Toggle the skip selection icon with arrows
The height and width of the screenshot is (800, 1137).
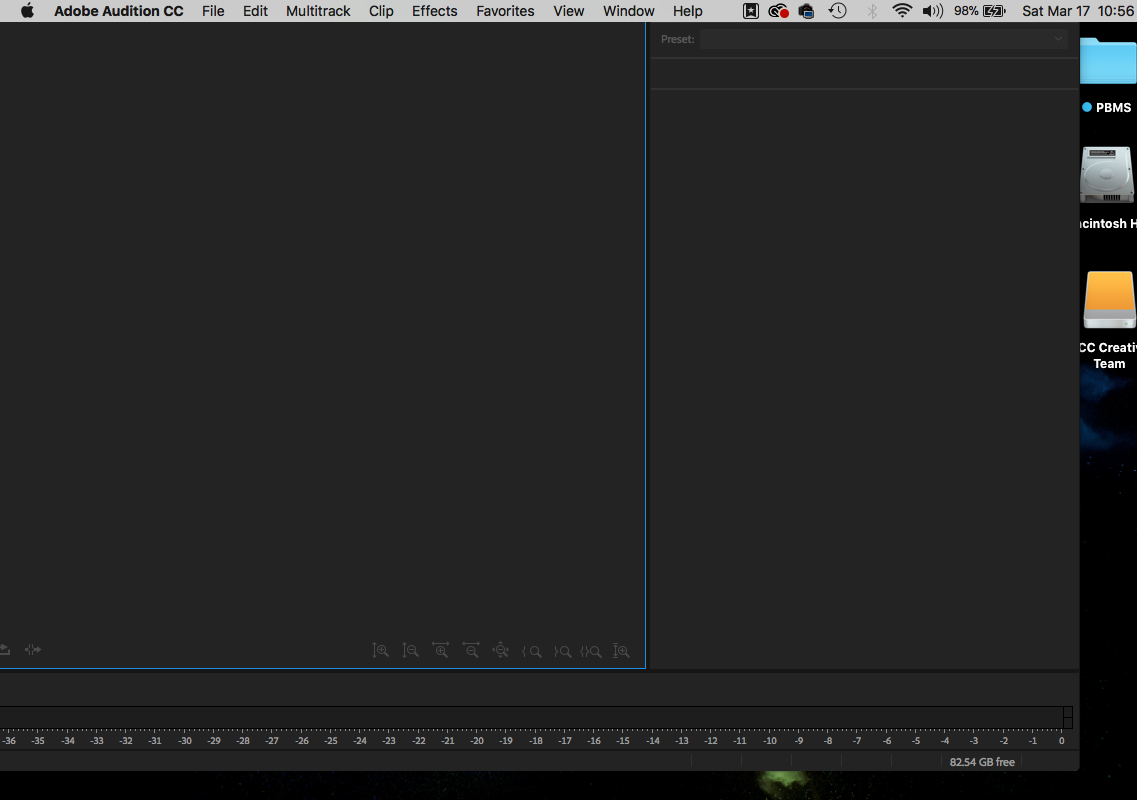coord(33,650)
